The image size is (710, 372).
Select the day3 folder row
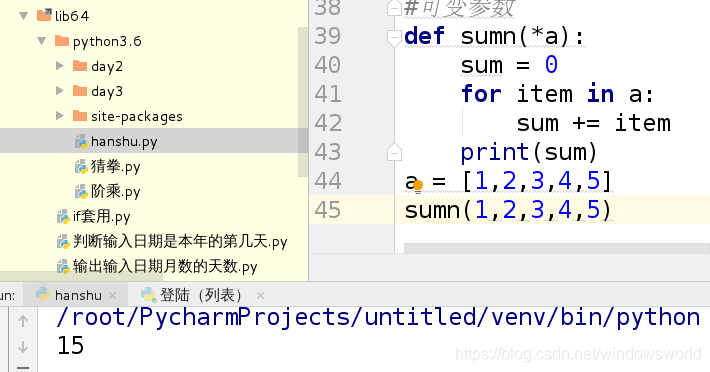[107, 91]
